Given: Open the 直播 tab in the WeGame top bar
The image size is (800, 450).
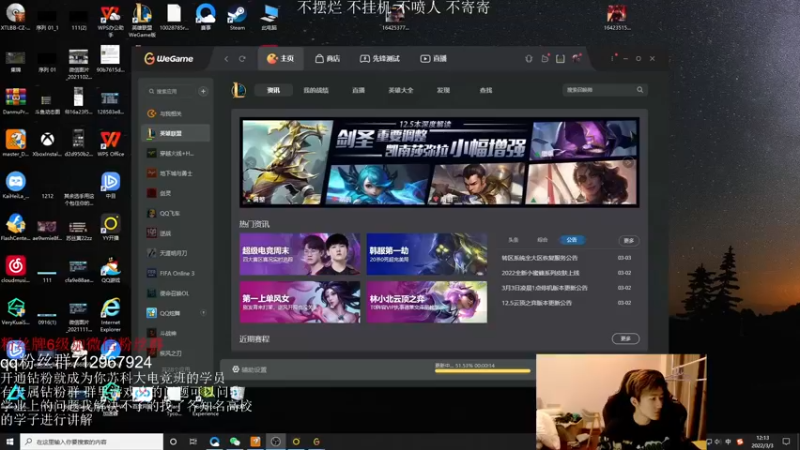Looking at the screenshot, I should (x=434, y=59).
